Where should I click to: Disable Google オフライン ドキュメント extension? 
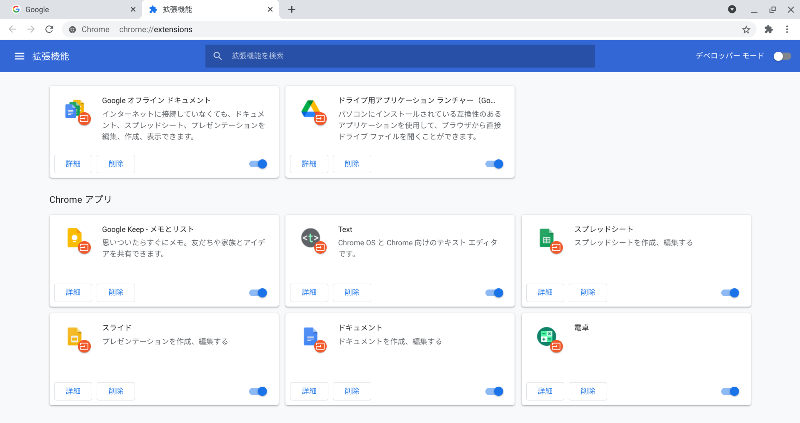258,164
